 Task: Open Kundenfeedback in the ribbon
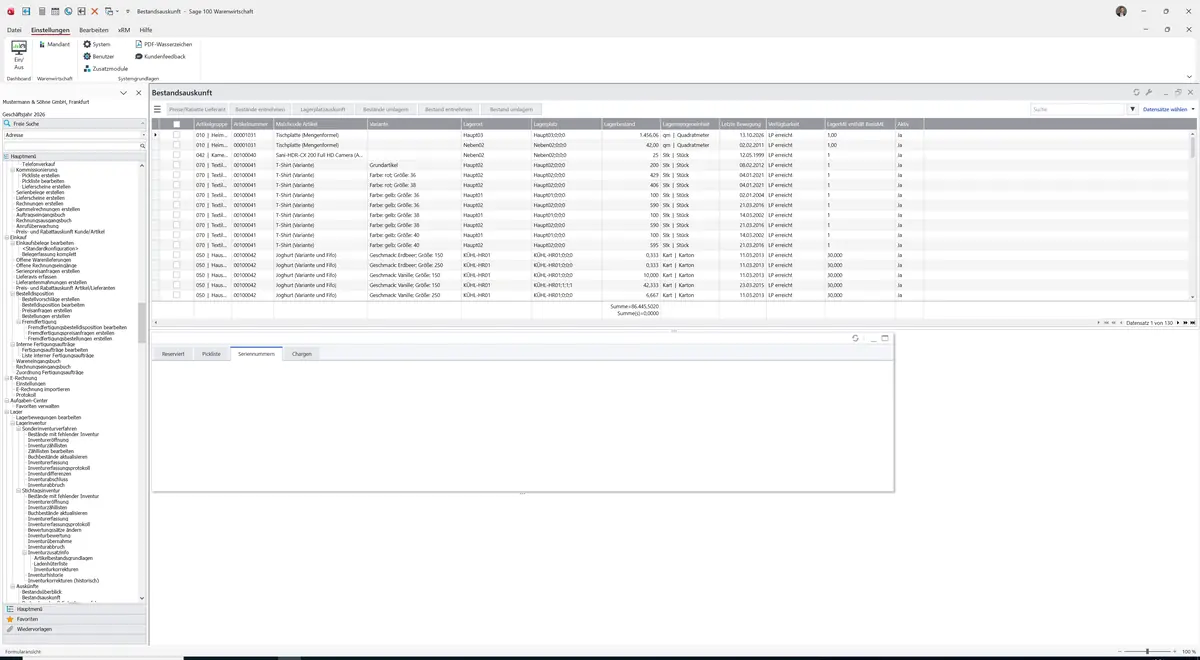(160, 56)
